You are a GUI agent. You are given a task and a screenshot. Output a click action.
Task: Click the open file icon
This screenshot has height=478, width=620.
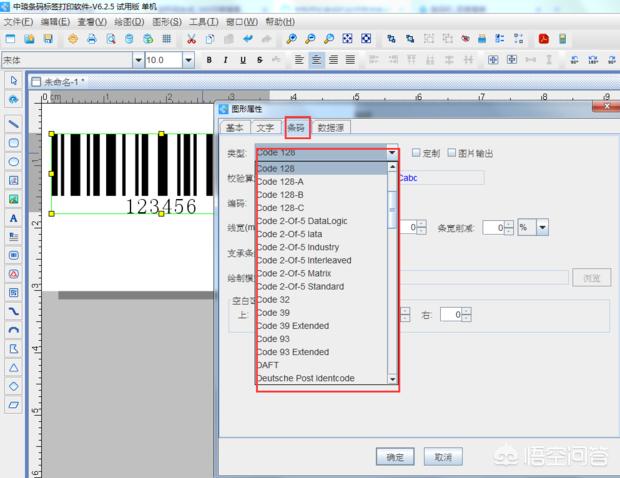pyautogui.click(x=29, y=39)
